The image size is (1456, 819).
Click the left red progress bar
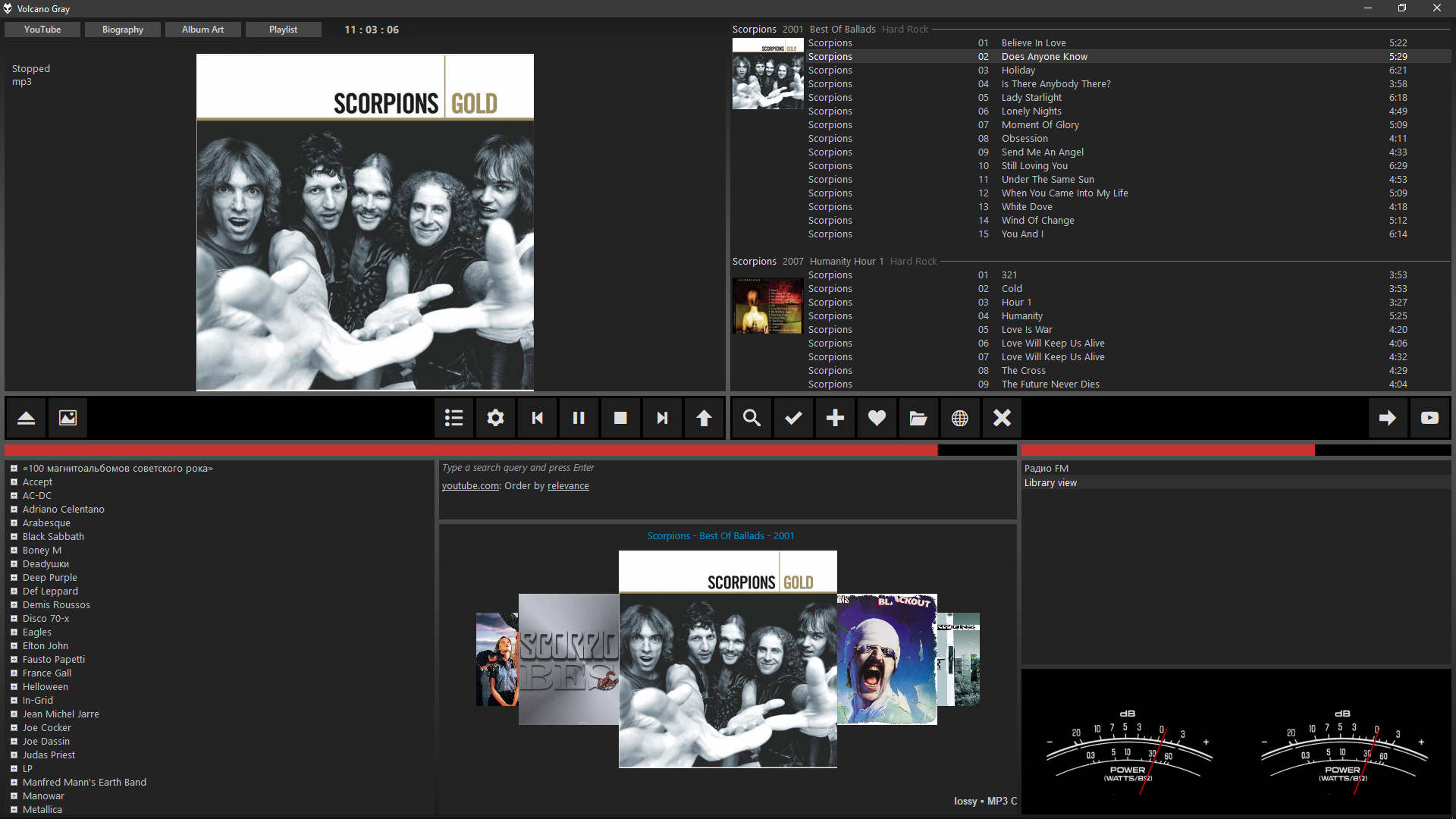pyautogui.click(x=470, y=450)
